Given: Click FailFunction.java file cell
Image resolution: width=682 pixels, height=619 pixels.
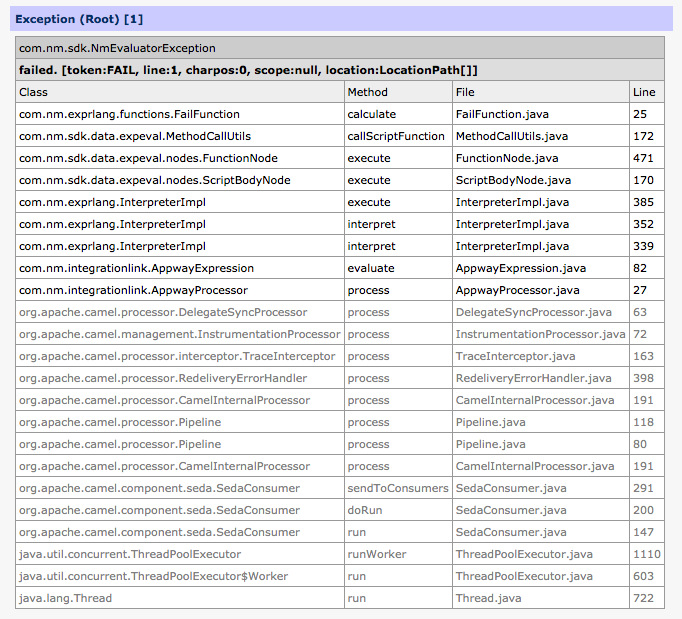Looking at the screenshot, I should 541,114.
